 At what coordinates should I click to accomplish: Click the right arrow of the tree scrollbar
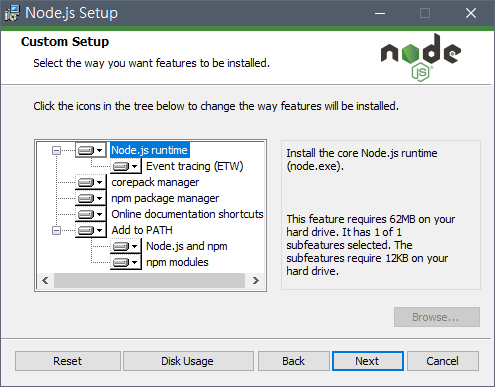[255, 281]
